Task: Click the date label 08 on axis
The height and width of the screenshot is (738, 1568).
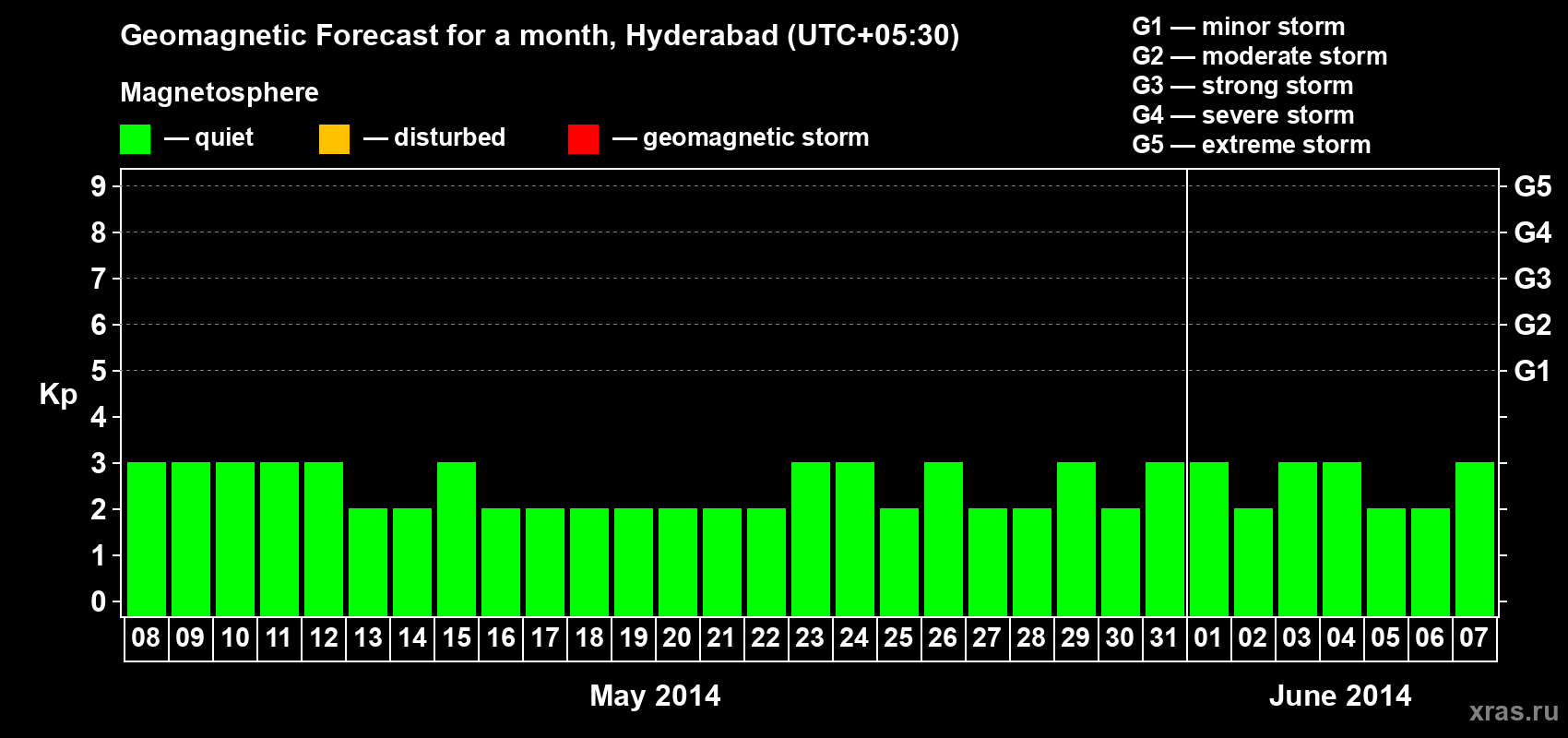Action: pos(146,637)
